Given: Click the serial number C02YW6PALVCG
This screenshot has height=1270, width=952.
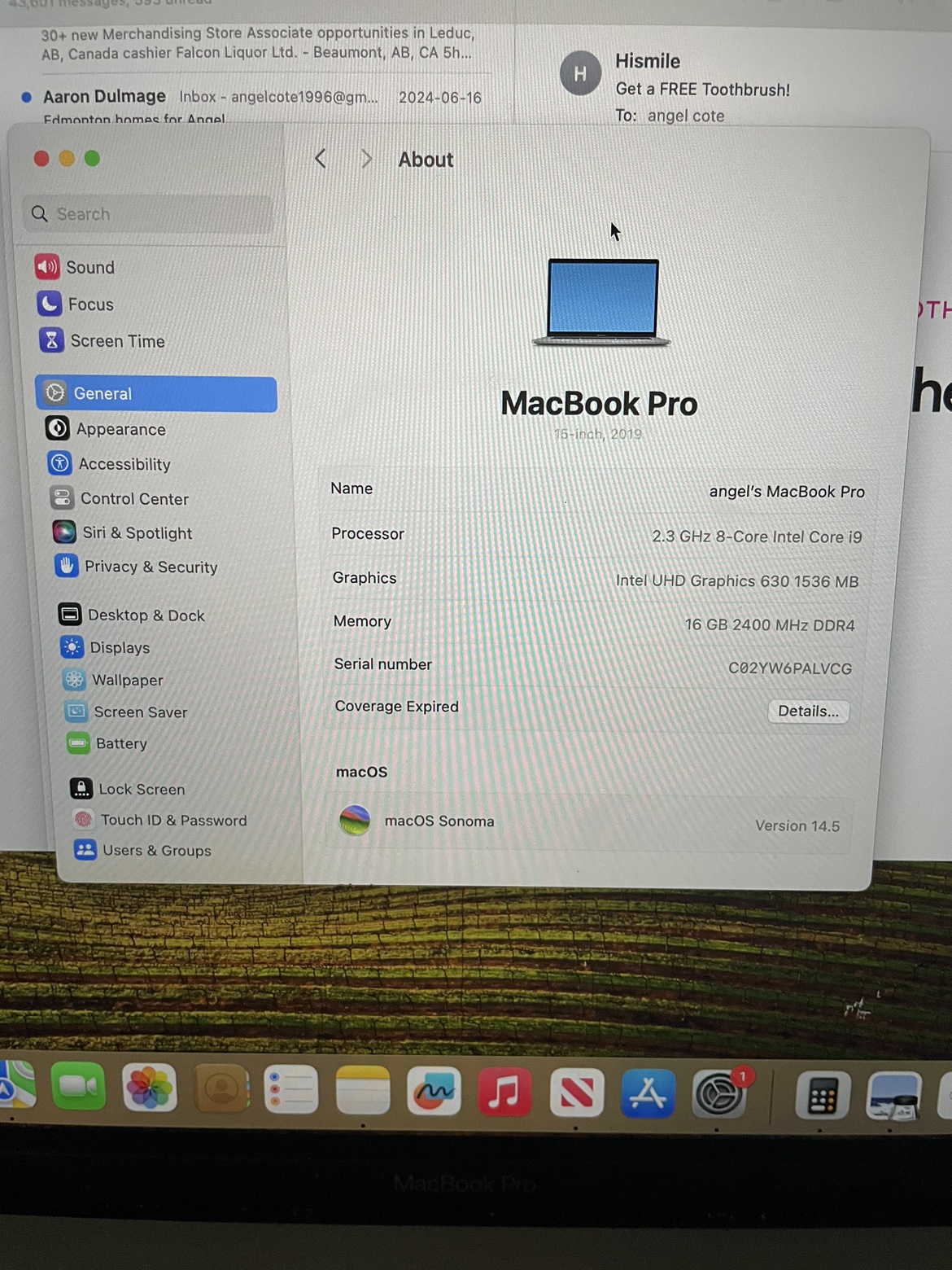Looking at the screenshot, I should tap(790, 668).
